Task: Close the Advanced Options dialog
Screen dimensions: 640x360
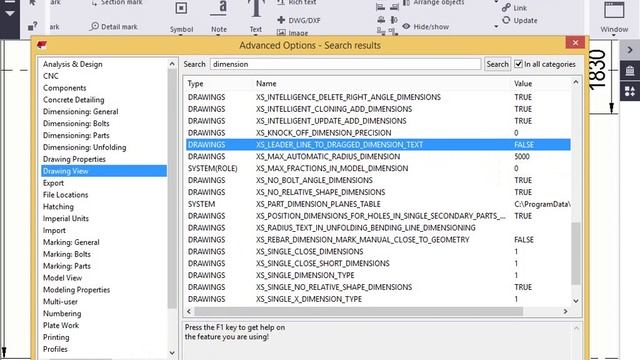Action: click(575, 42)
